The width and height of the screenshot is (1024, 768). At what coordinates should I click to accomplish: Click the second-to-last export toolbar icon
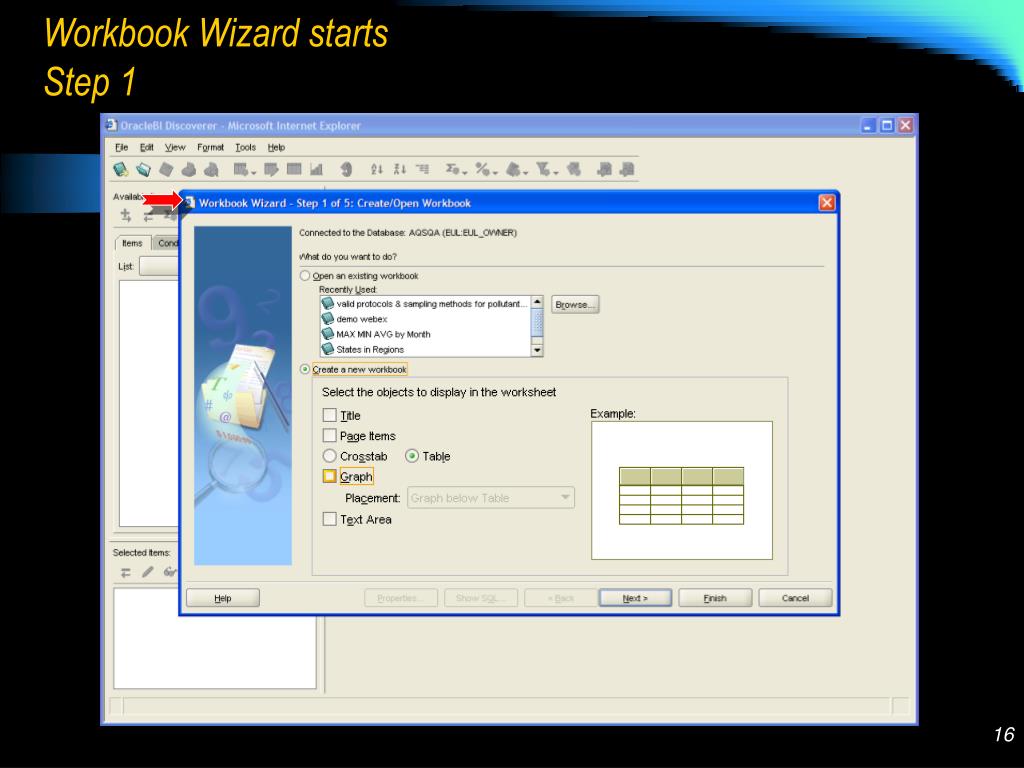point(605,169)
